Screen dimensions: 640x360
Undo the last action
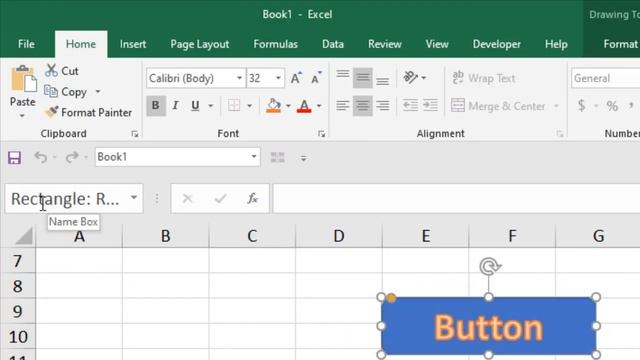[40, 157]
